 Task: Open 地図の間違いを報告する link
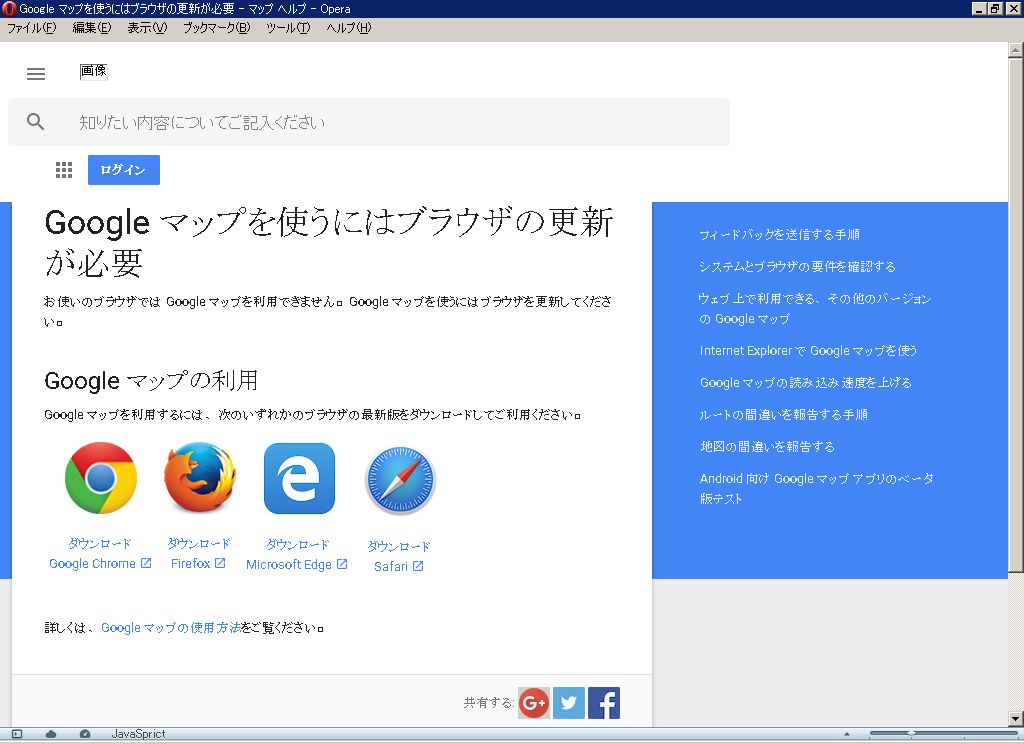[x=767, y=447]
